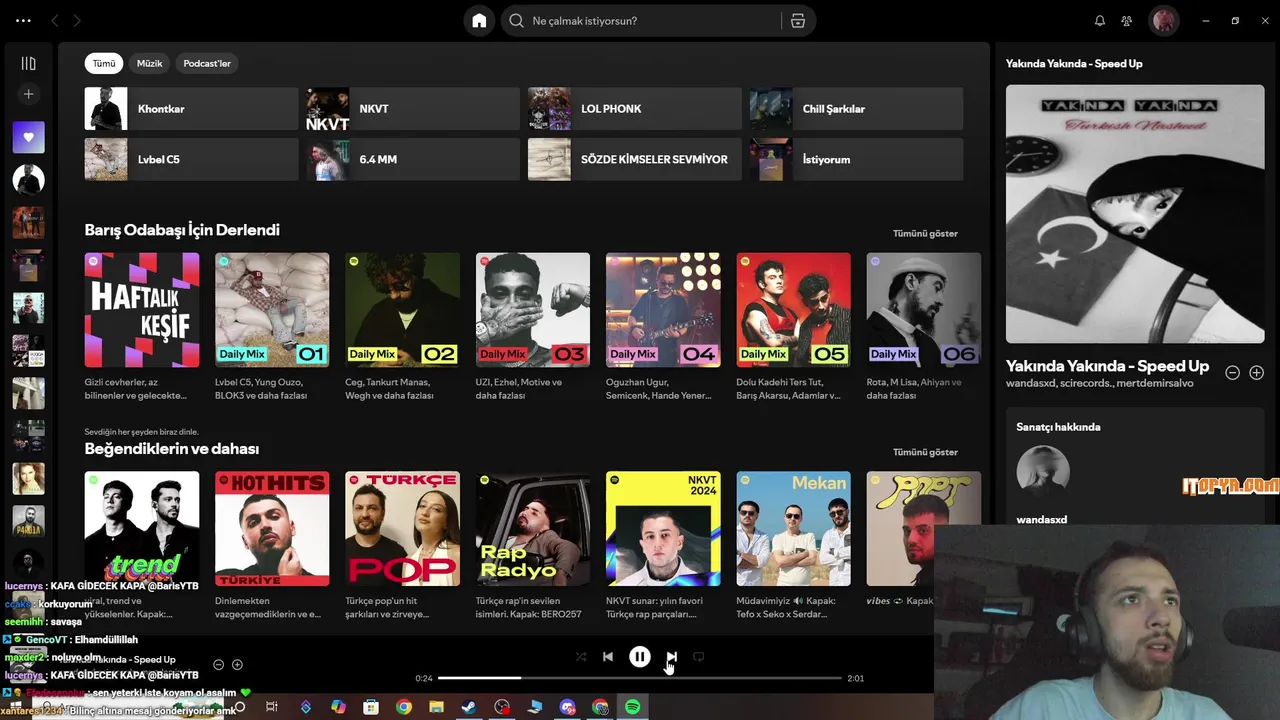This screenshot has width=1280, height=720.
Task: Open Task View on taskbar
Action: click(271, 707)
